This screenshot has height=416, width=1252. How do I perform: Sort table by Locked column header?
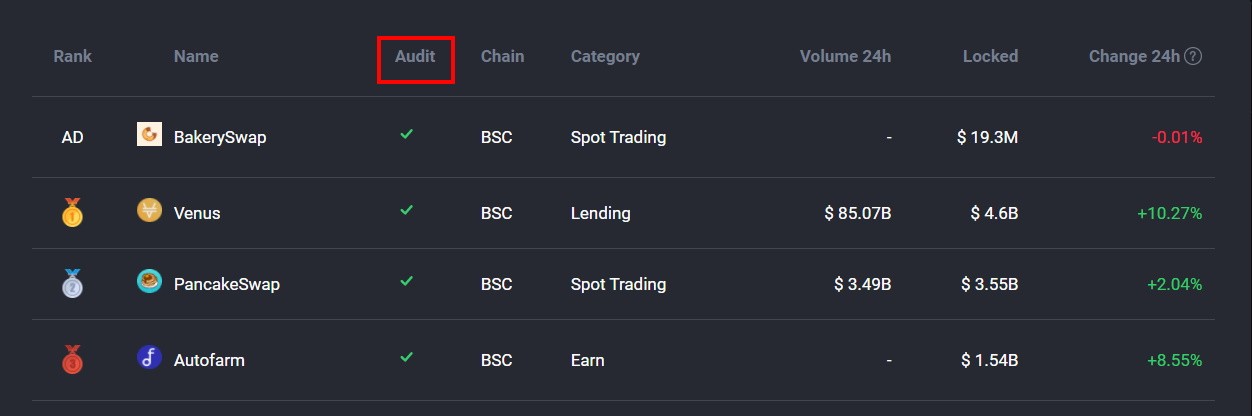[990, 57]
